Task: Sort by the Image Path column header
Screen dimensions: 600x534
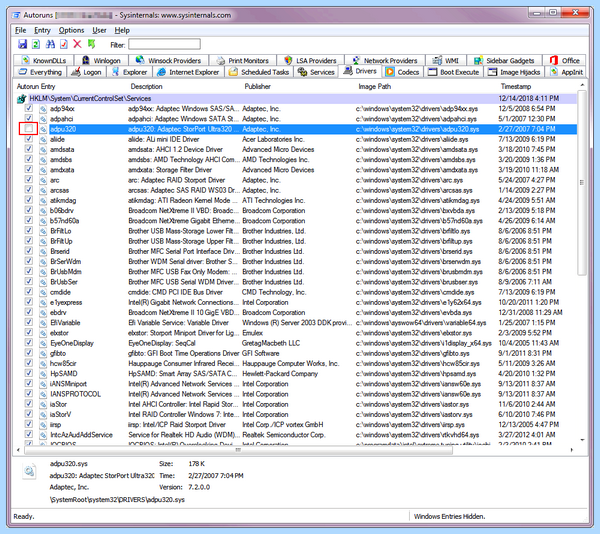Action: (x=375, y=86)
